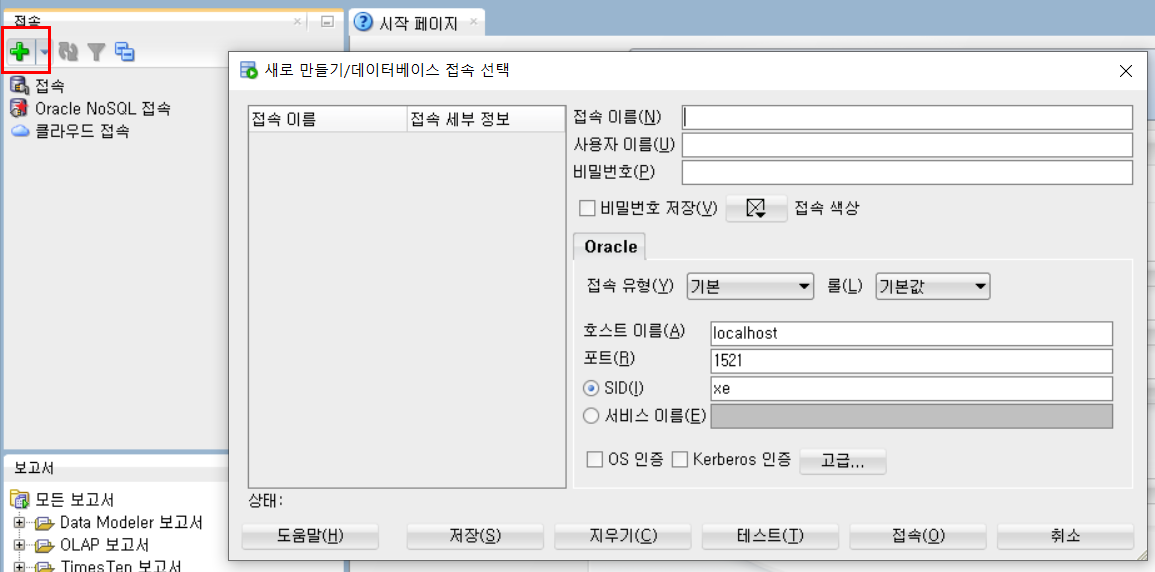The image size is (1155, 572).
Task: Click the 접속 이름 input field
Action: (907, 117)
